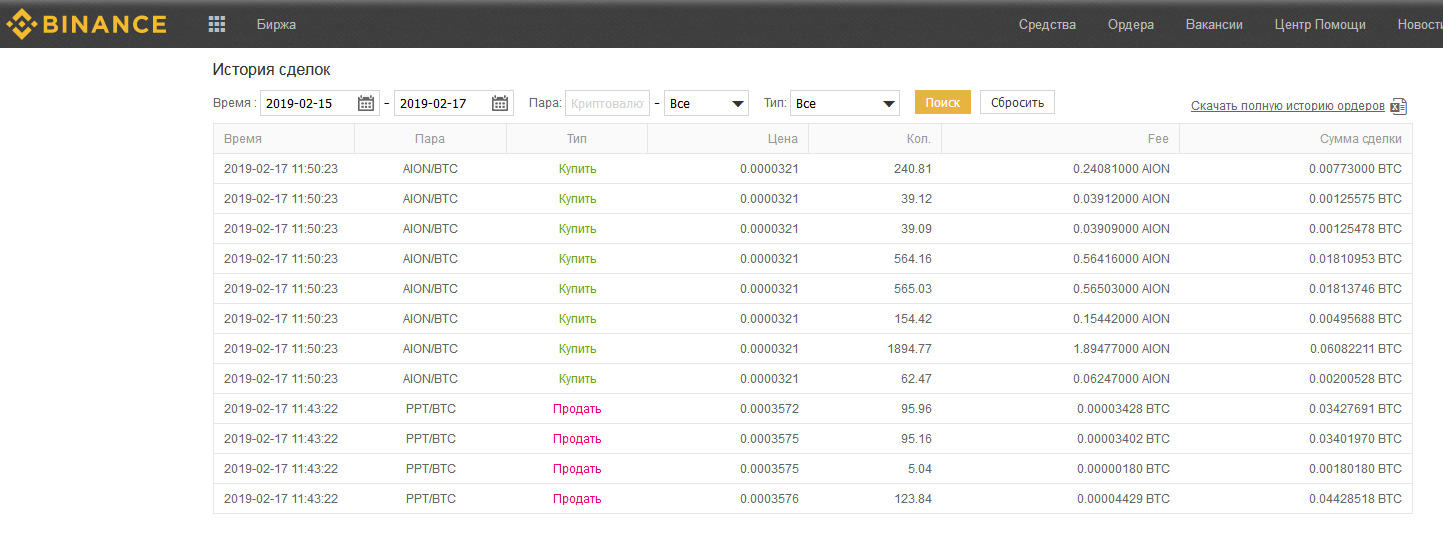
Task: Click the price 0.0003572 cell
Action: (770, 409)
